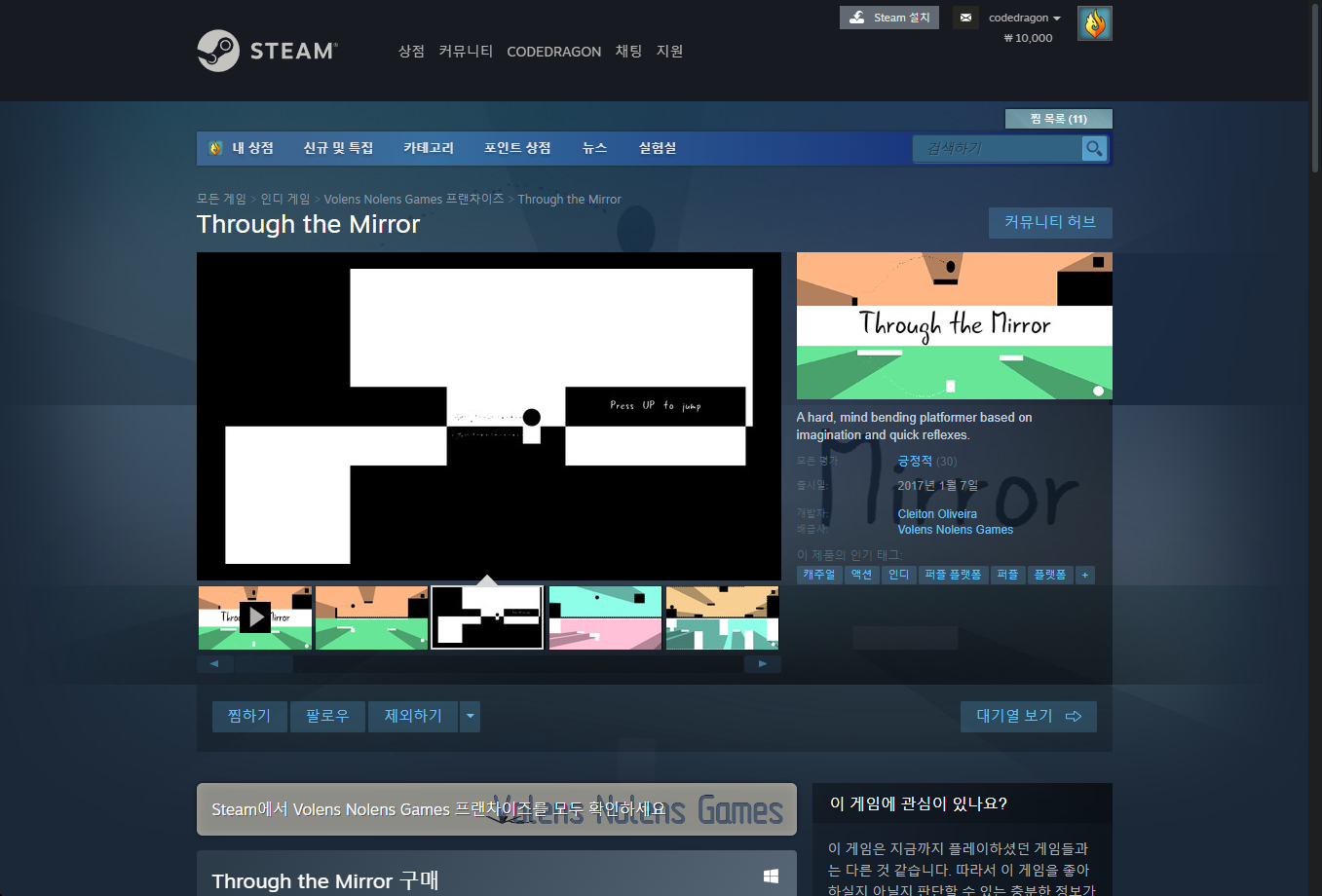
Task: Open the inbox envelope icon
Action: pyautogui.click(x=965, y=18)
